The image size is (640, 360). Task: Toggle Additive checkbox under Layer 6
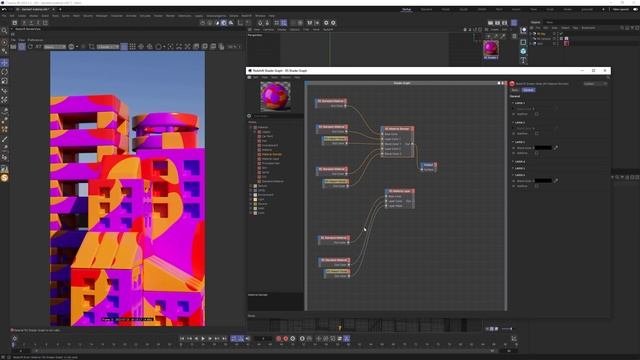click(536, 186)
